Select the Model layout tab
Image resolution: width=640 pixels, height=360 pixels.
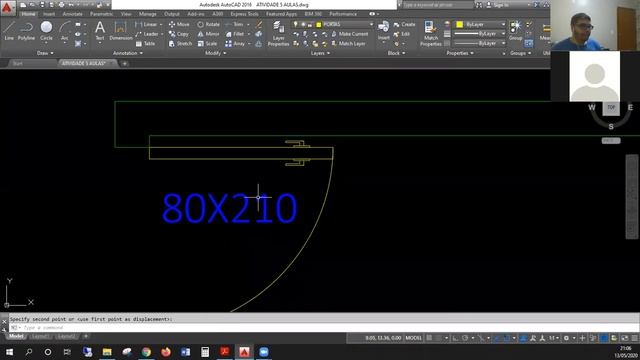[x=16, y=336]
